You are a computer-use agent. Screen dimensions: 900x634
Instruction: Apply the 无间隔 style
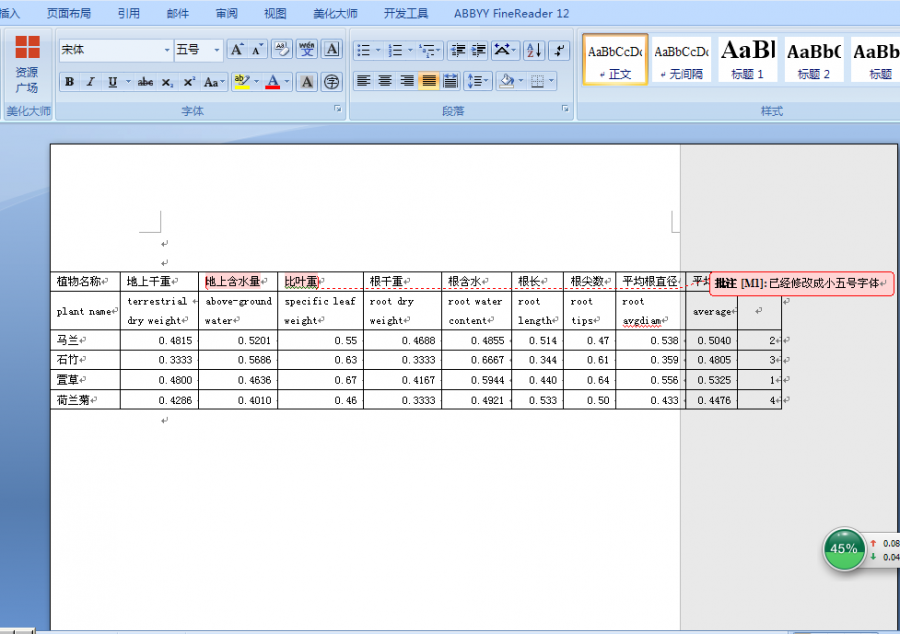tap(681, 59)
